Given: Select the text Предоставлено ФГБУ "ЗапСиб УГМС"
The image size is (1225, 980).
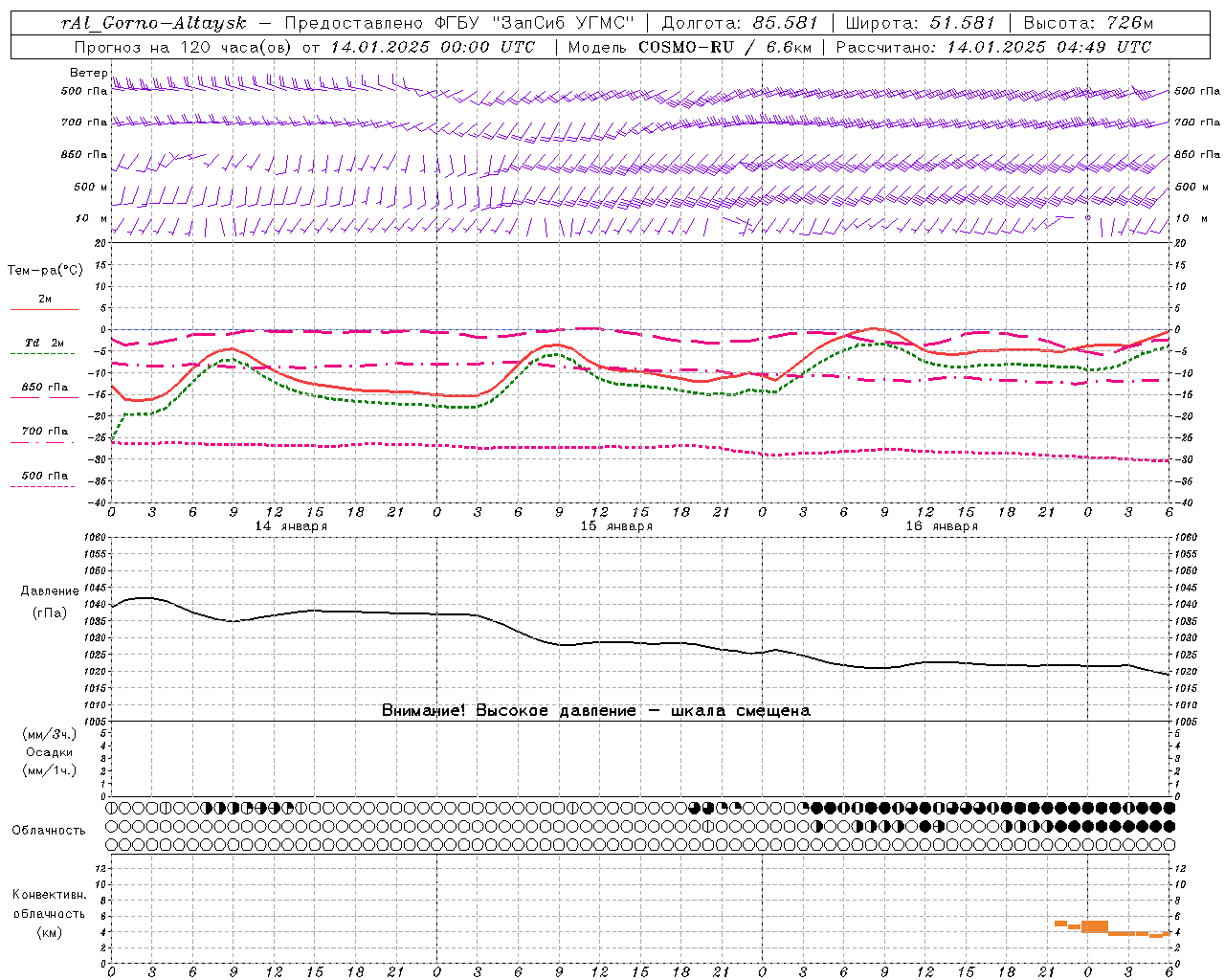Looking at the screenshot, I should [459, 23].
